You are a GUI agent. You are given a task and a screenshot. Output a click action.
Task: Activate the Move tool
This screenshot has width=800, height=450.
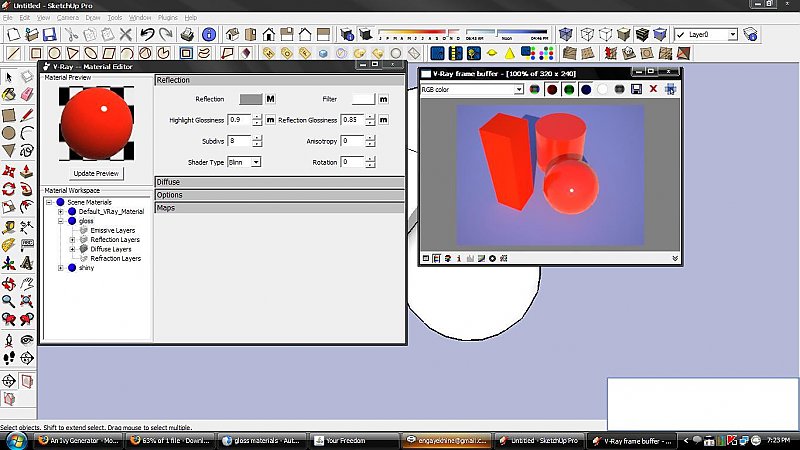pyautogui.click(x=9, y=171)
